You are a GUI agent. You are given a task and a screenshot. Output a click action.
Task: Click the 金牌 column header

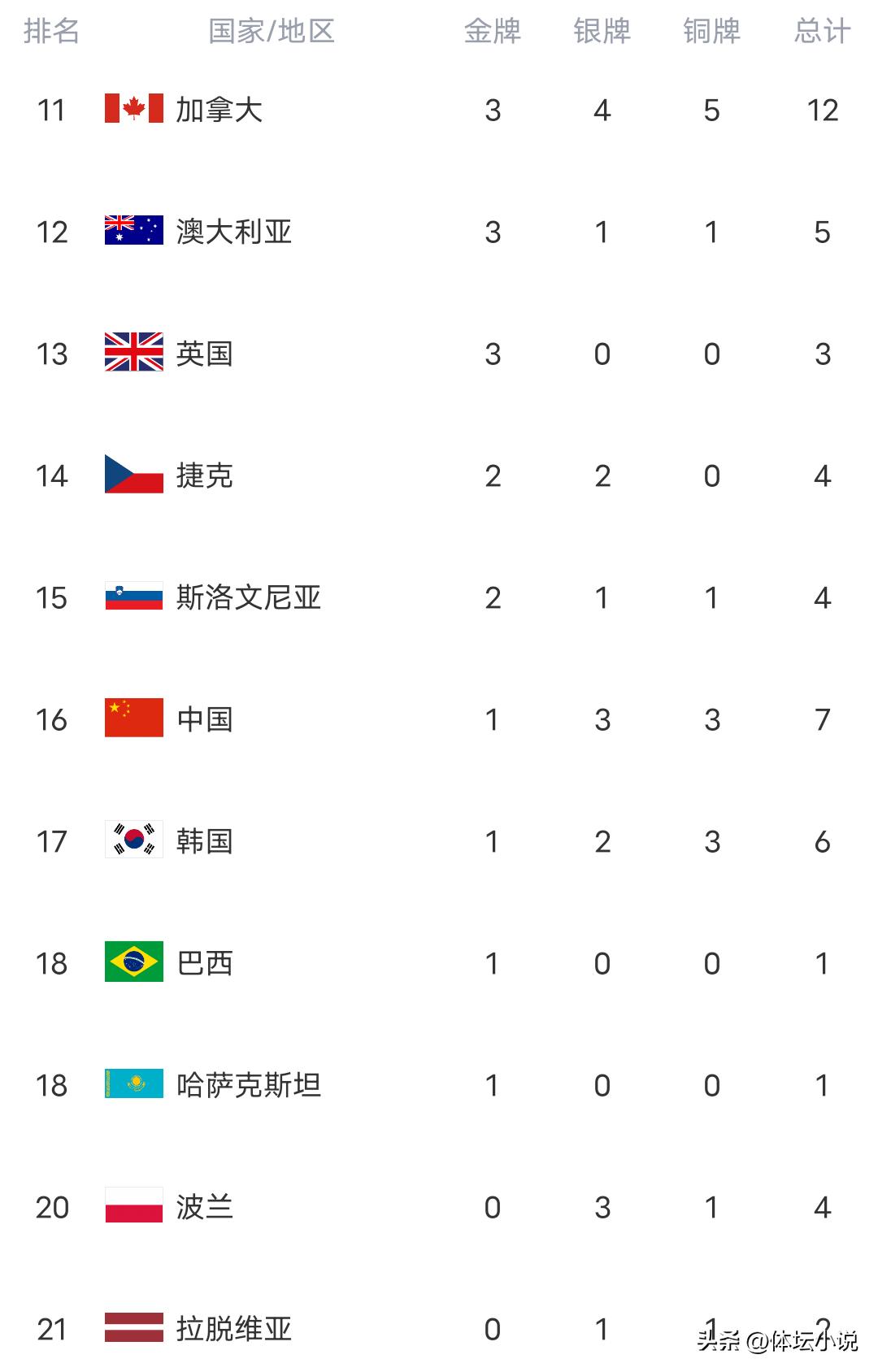[493, 32]
